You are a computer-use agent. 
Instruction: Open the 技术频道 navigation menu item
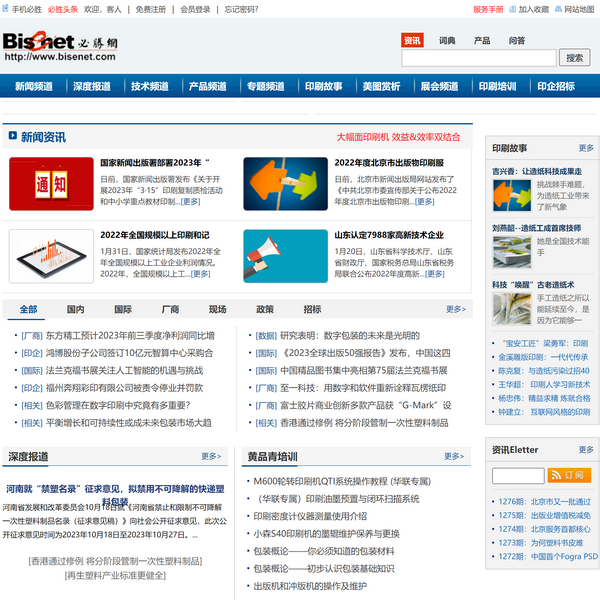tap(149, 87)
